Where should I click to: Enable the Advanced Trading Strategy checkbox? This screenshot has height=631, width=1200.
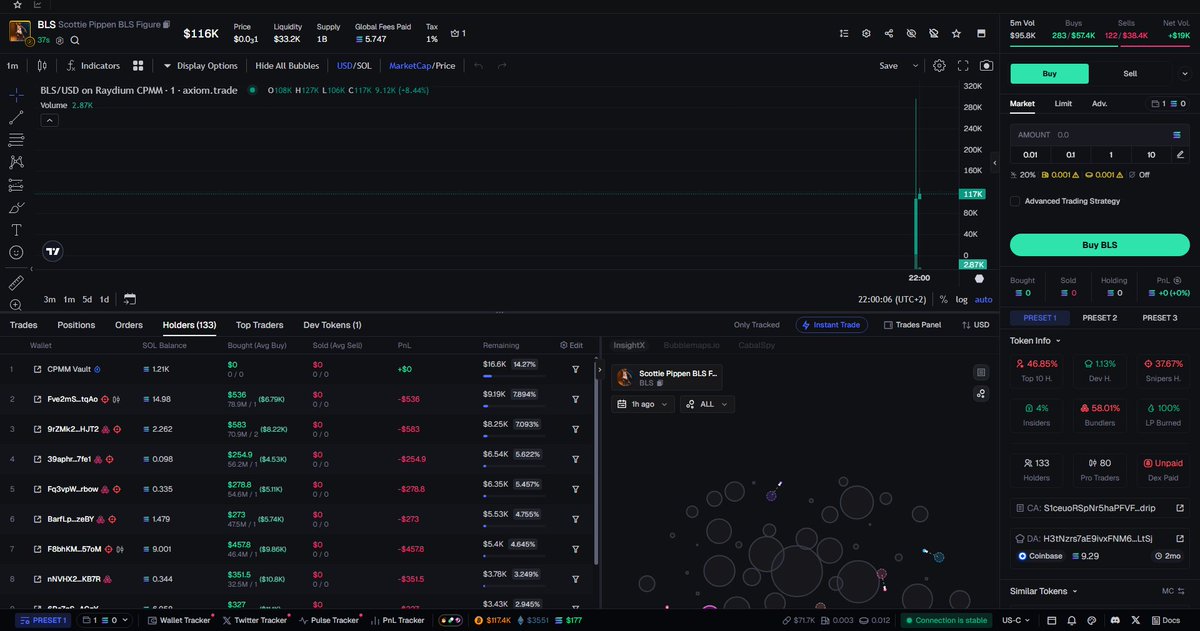click(1015, 201)
